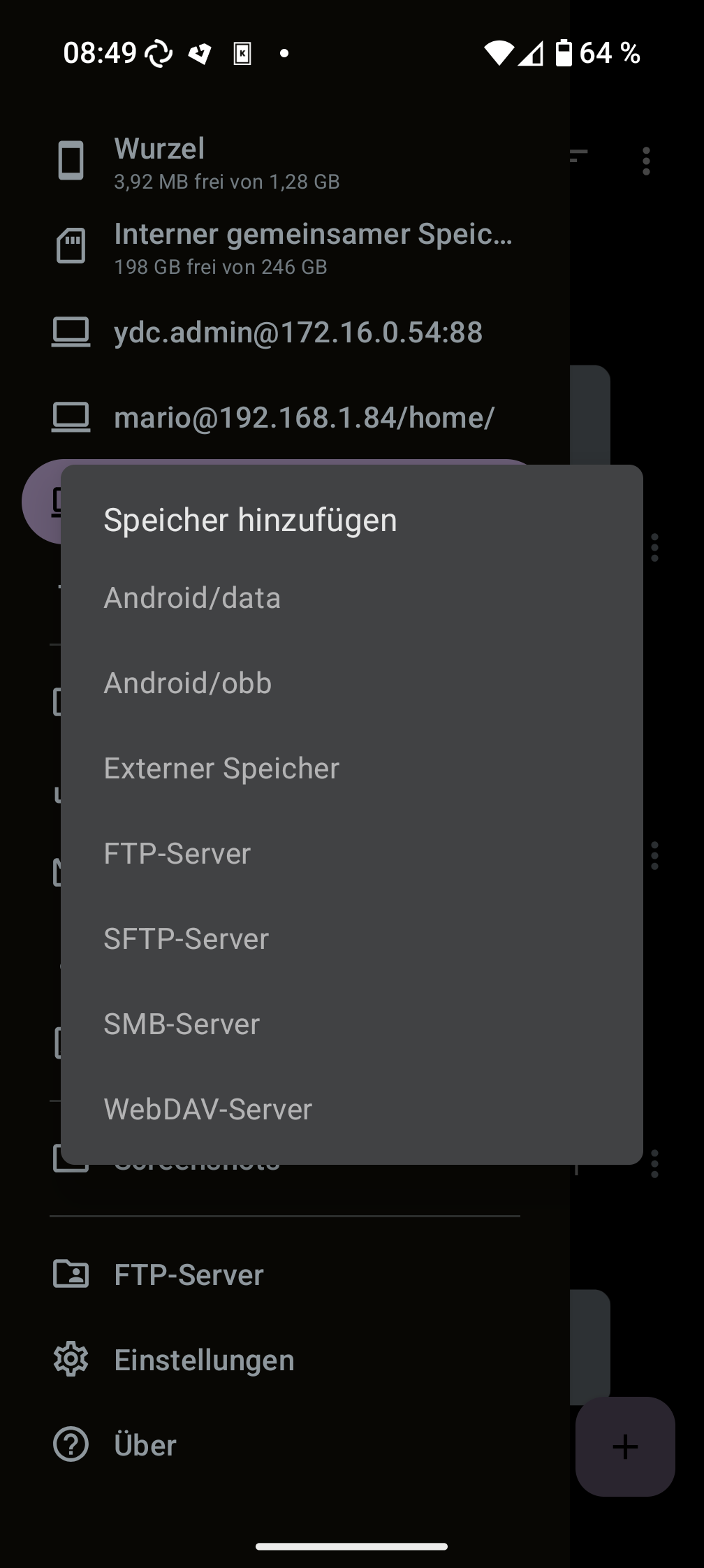Choose Android/obb from the list
Image resolution: width=704 pixels, height=1568 pixels.
click(352, 683)
